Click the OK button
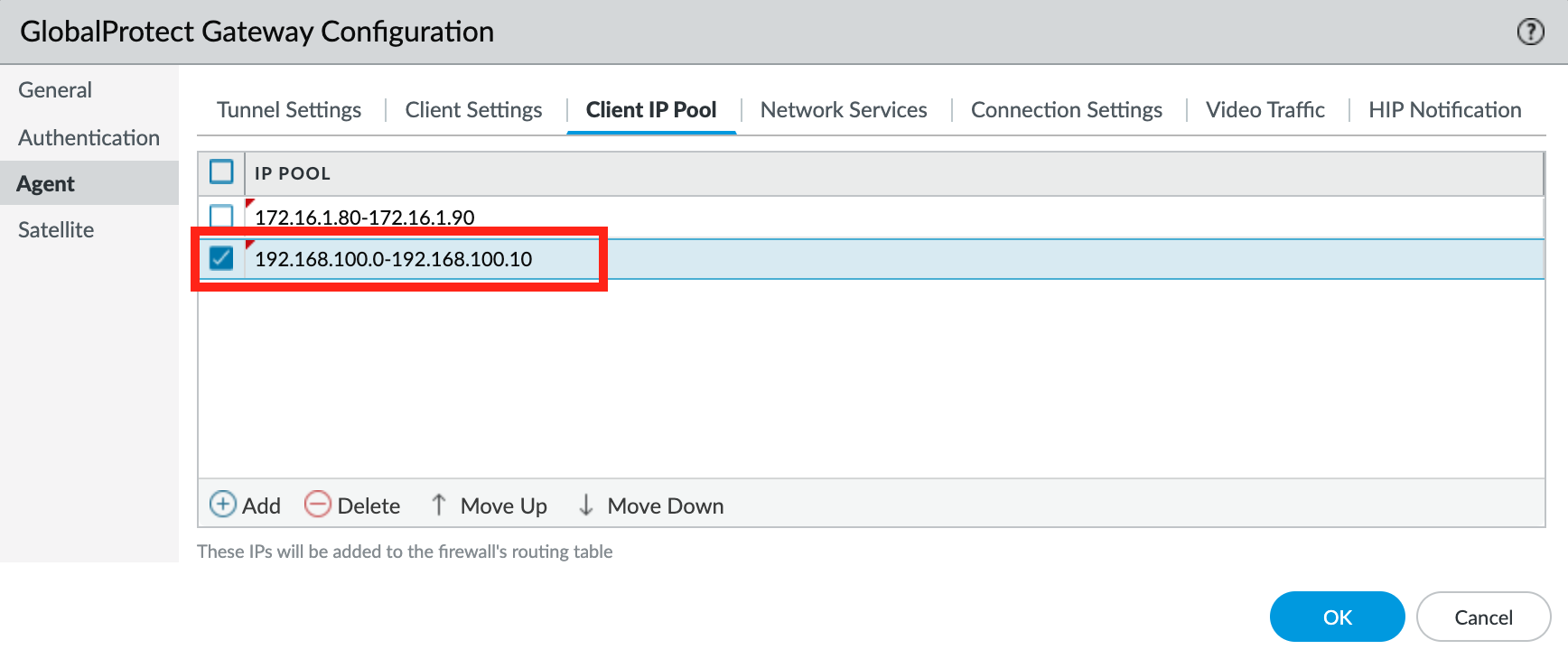This screenshot has height=668, width=1568. [1337, 617]
